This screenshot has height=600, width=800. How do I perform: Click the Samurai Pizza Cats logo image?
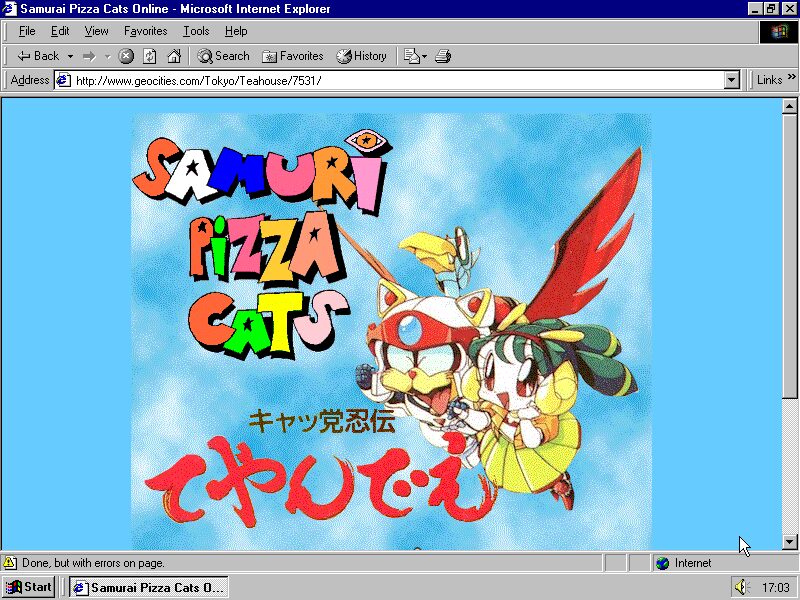pos(392,332)
